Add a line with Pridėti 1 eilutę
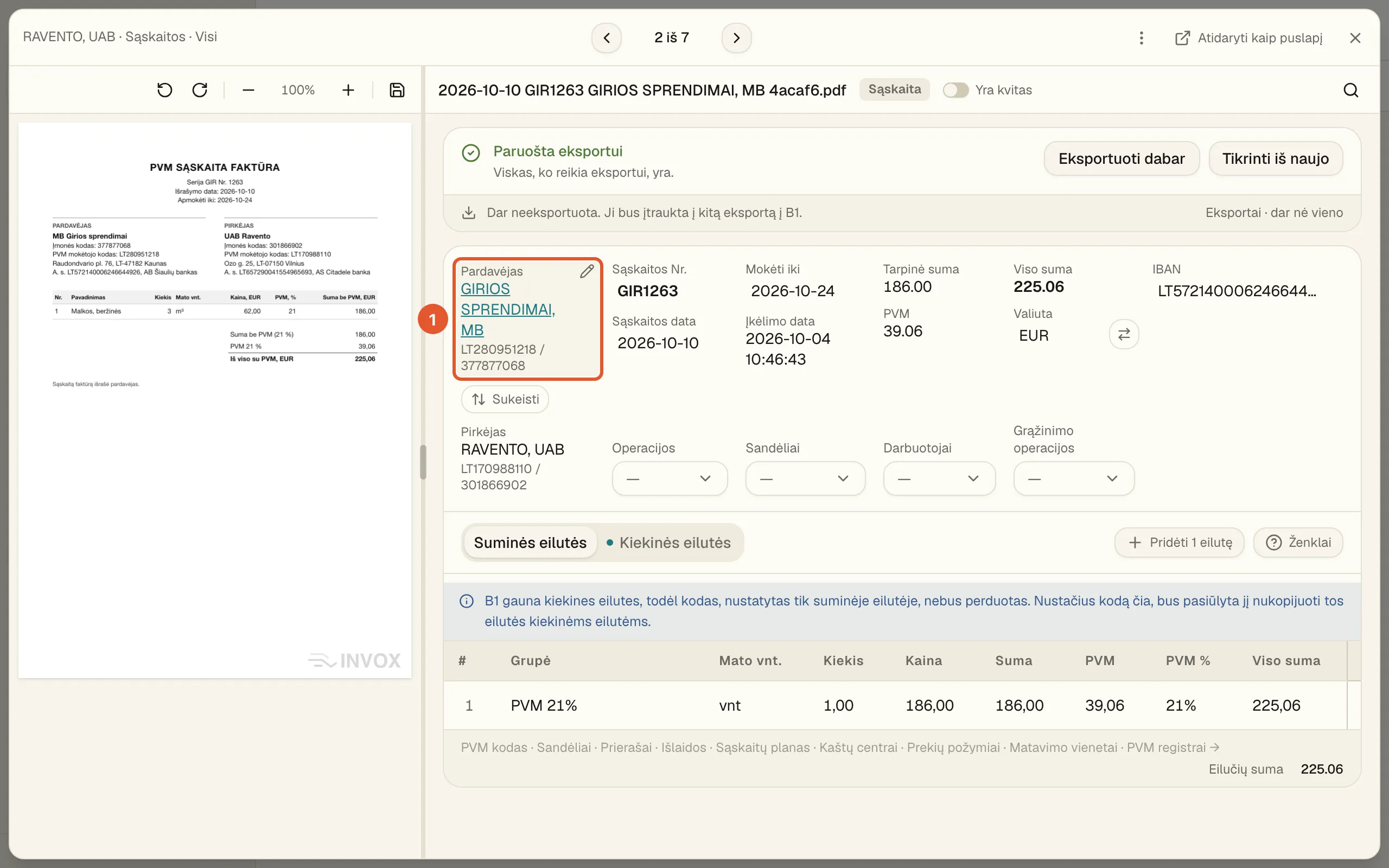 [x=1179, y=542]
